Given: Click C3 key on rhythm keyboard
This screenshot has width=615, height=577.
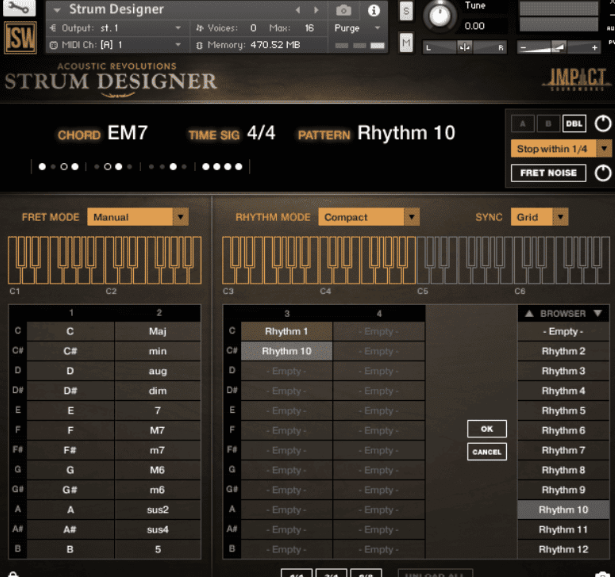Looking at the screenshot, I should tap(229, 275).
